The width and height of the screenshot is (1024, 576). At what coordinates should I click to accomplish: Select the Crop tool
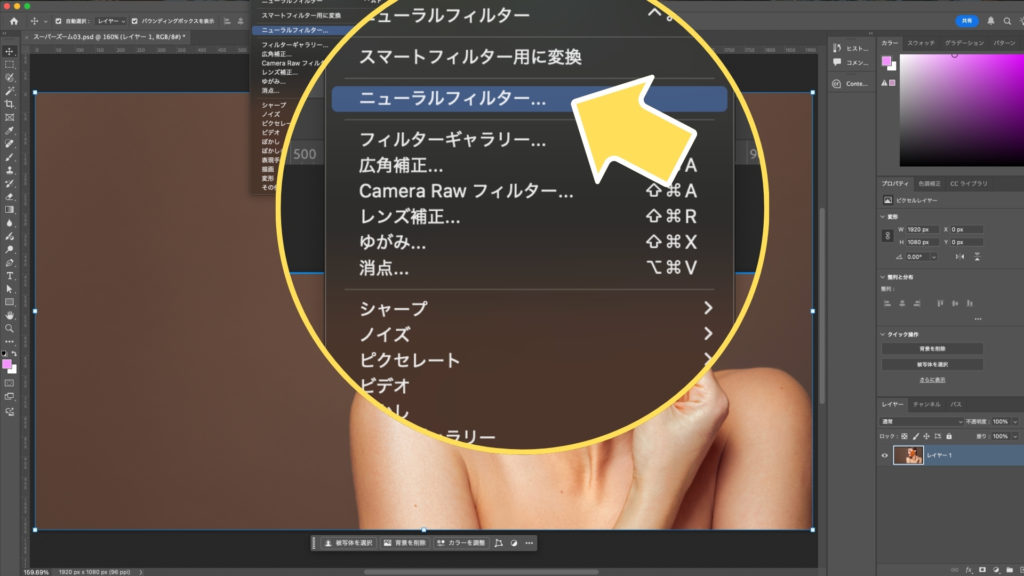[10, 104]
